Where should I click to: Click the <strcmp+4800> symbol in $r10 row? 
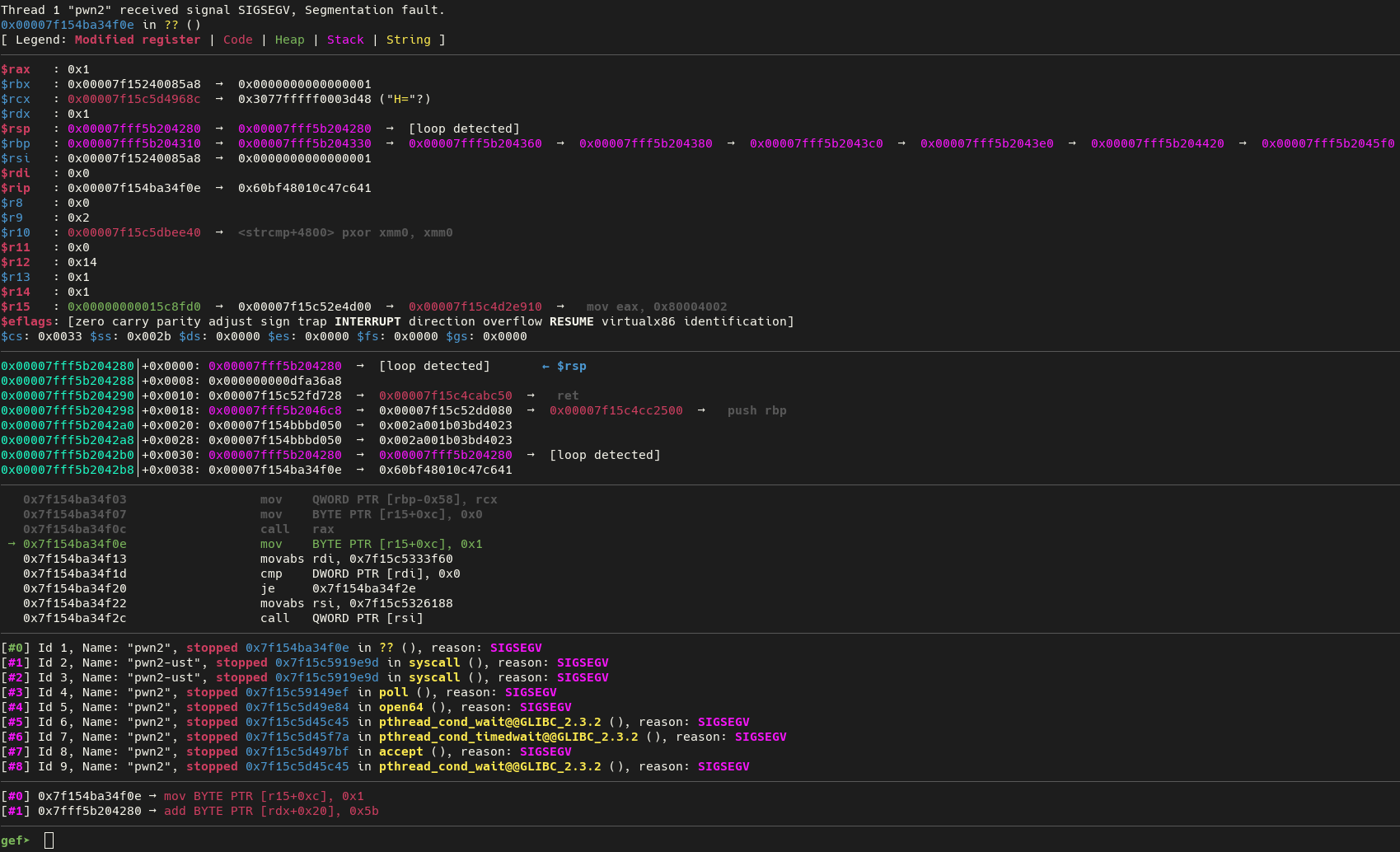pos(286,232)
